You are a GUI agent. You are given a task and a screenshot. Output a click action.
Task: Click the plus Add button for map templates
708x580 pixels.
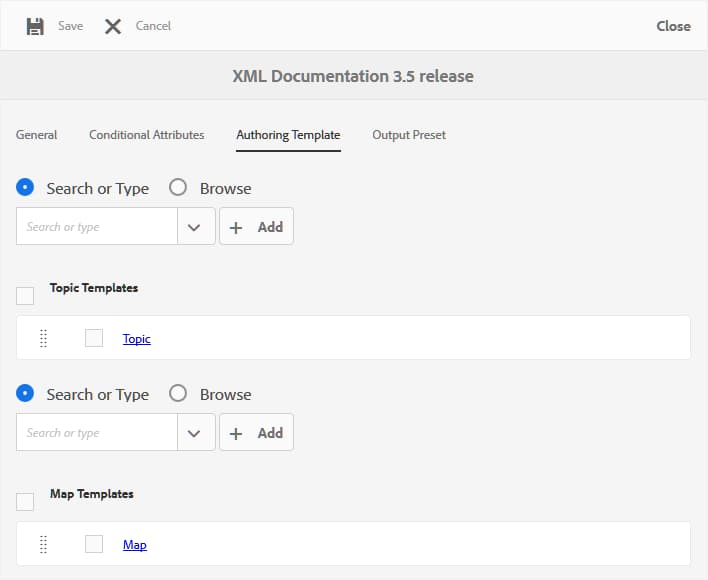click(256, 433)
